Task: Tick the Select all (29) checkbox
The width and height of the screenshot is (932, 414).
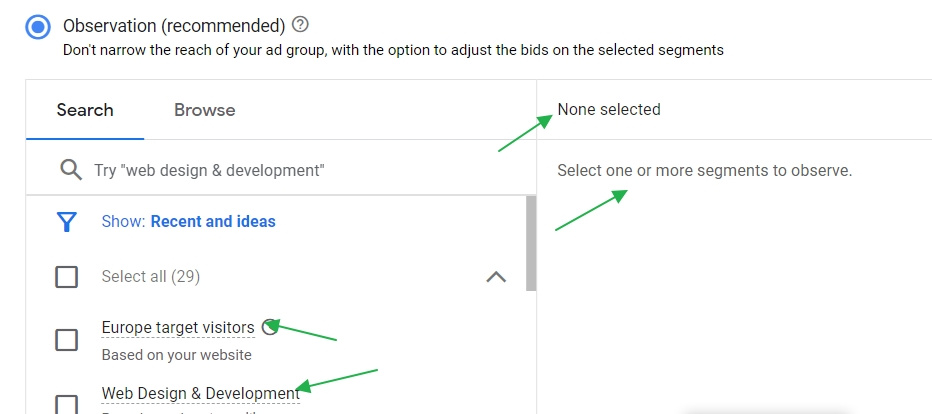Action: (x=67, y=277)
